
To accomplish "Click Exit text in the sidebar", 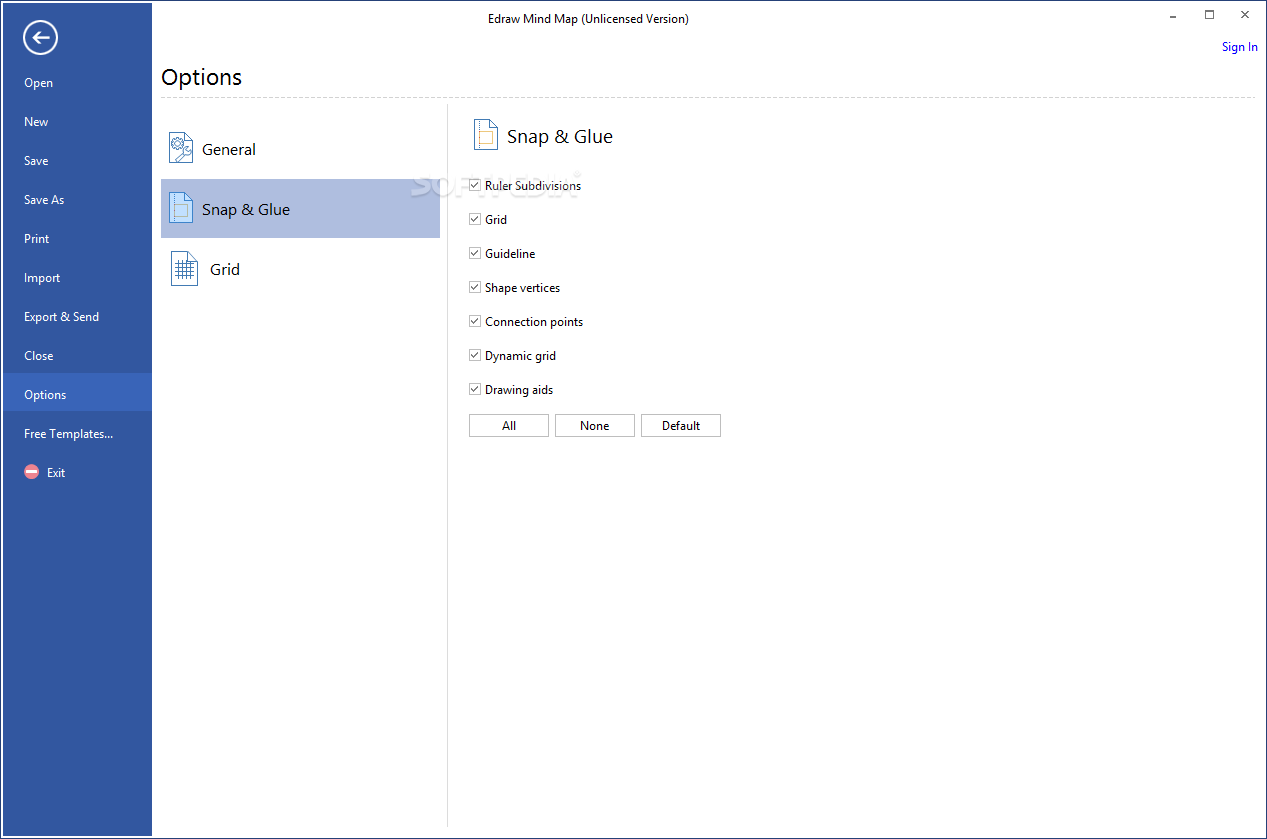I will pyautogui.click(x=56, y=473).
